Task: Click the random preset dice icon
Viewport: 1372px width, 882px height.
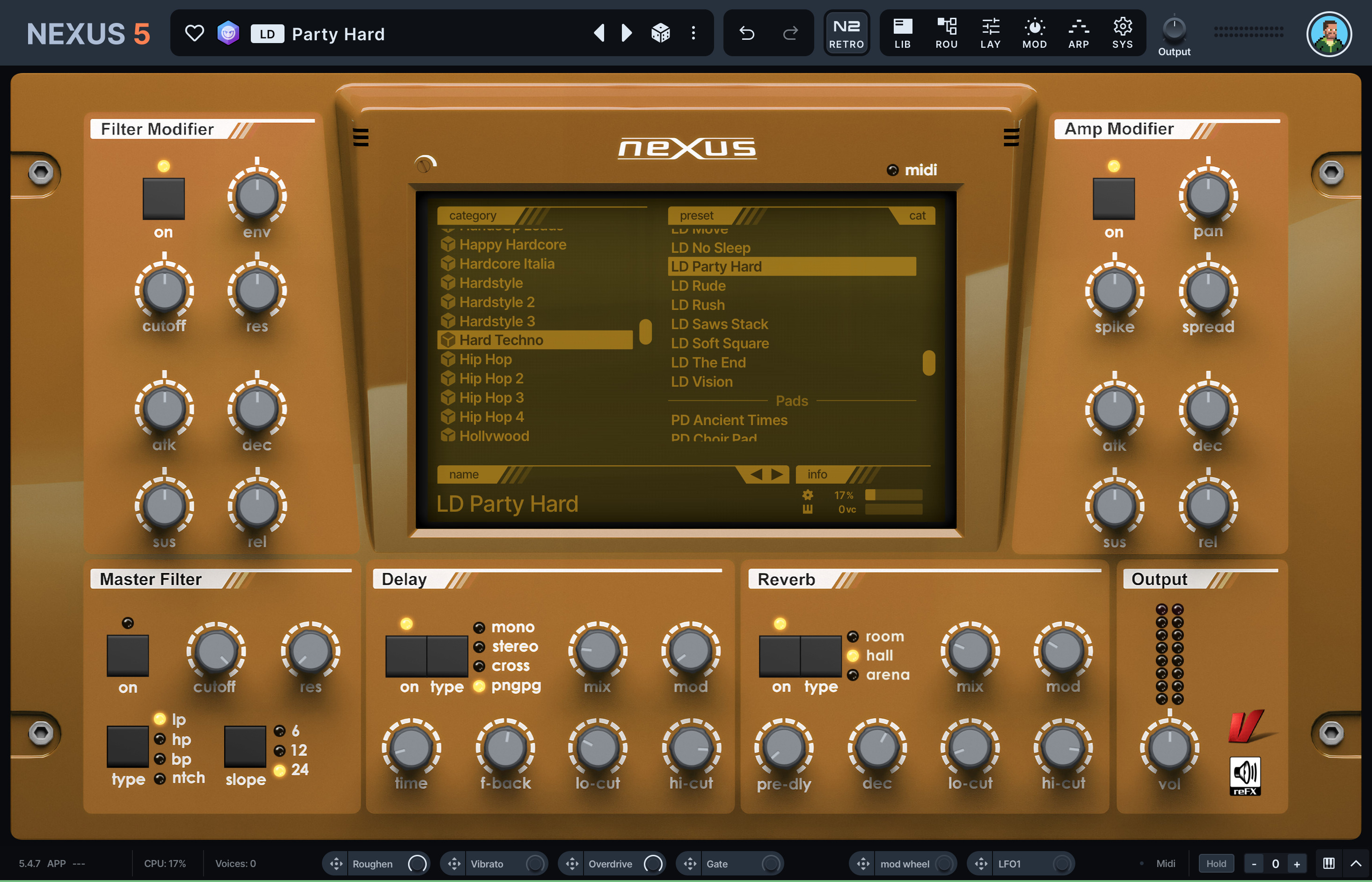Action: click(x=661, y=33)
